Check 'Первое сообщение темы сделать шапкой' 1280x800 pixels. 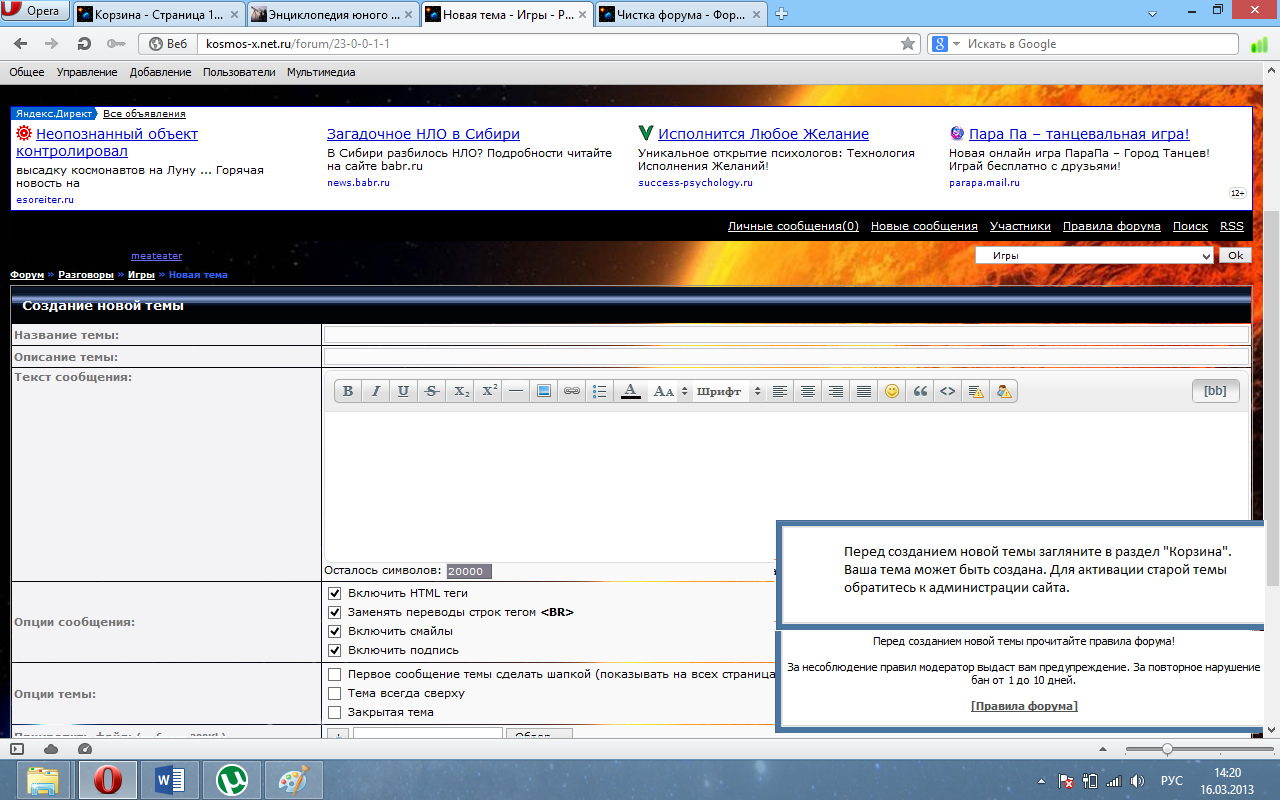tap(335, 675)
